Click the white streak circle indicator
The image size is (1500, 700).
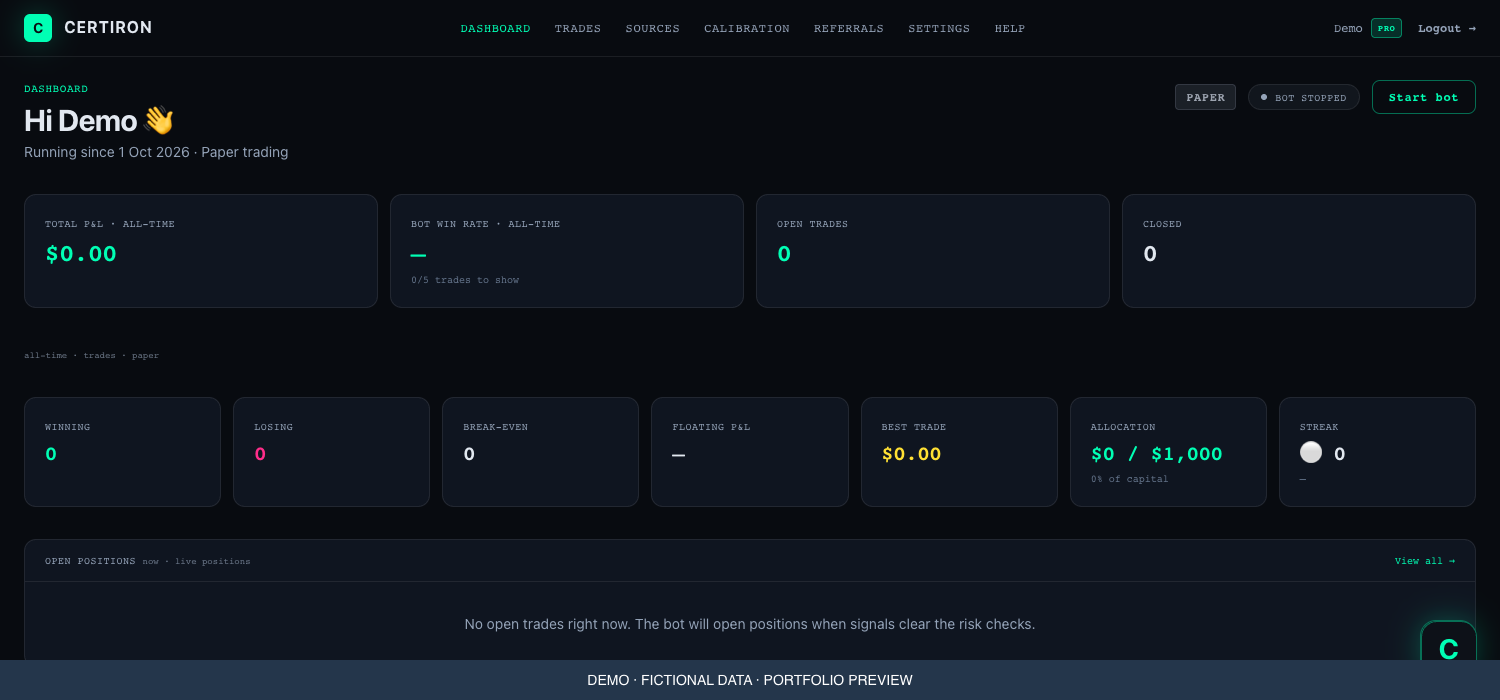pyautogui.click(x=1311, y=453)
